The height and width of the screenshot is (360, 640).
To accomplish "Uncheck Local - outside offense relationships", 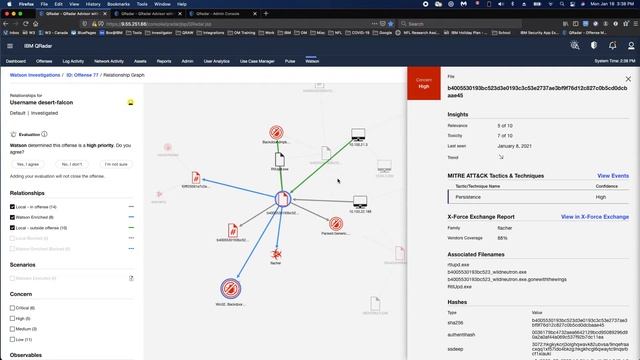I will [x=12, y=228].
